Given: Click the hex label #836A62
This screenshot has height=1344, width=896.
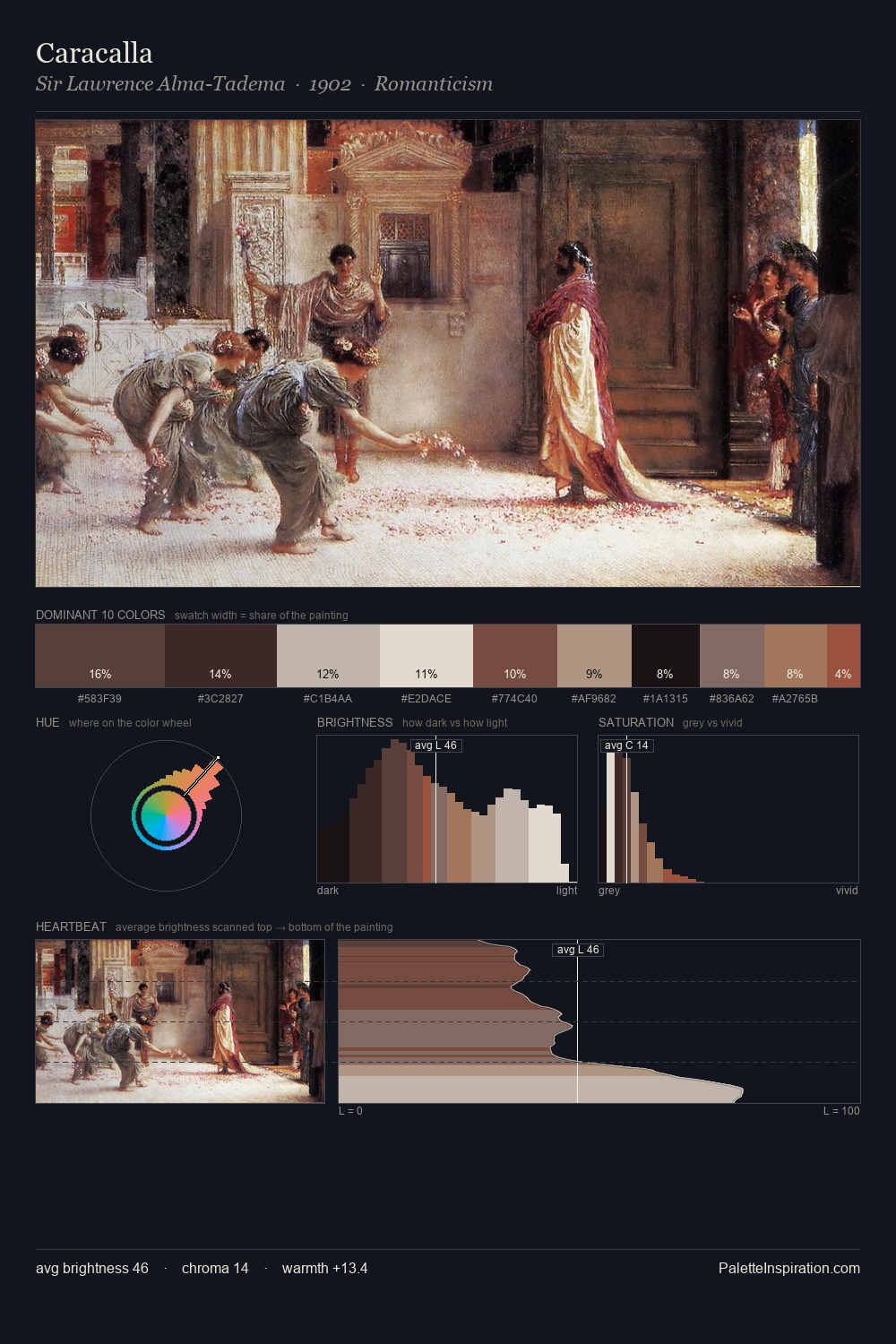Looking at the screenshot, I should click(x=732, y=698).
